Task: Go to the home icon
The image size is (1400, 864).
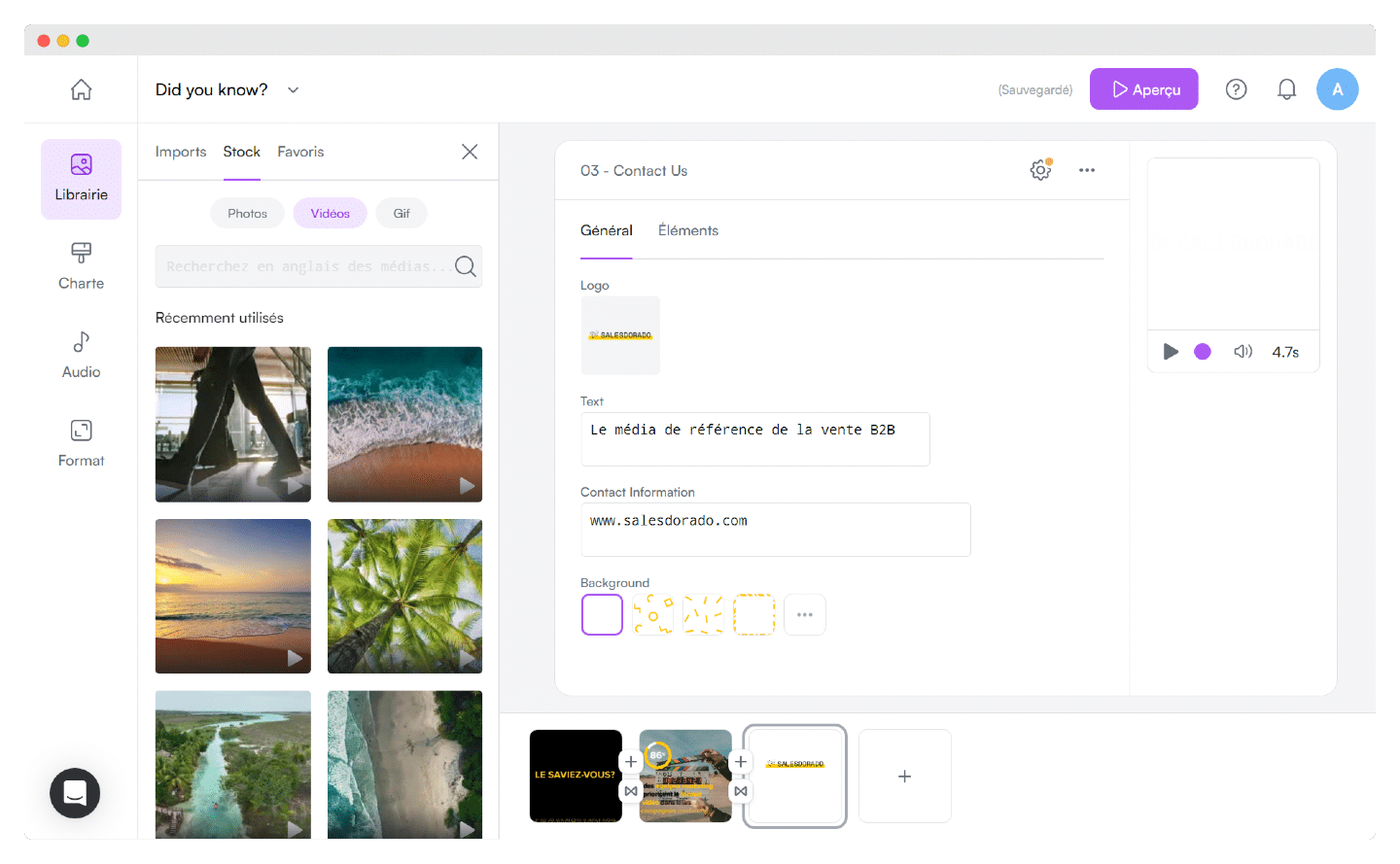Action: click(82, 89)
